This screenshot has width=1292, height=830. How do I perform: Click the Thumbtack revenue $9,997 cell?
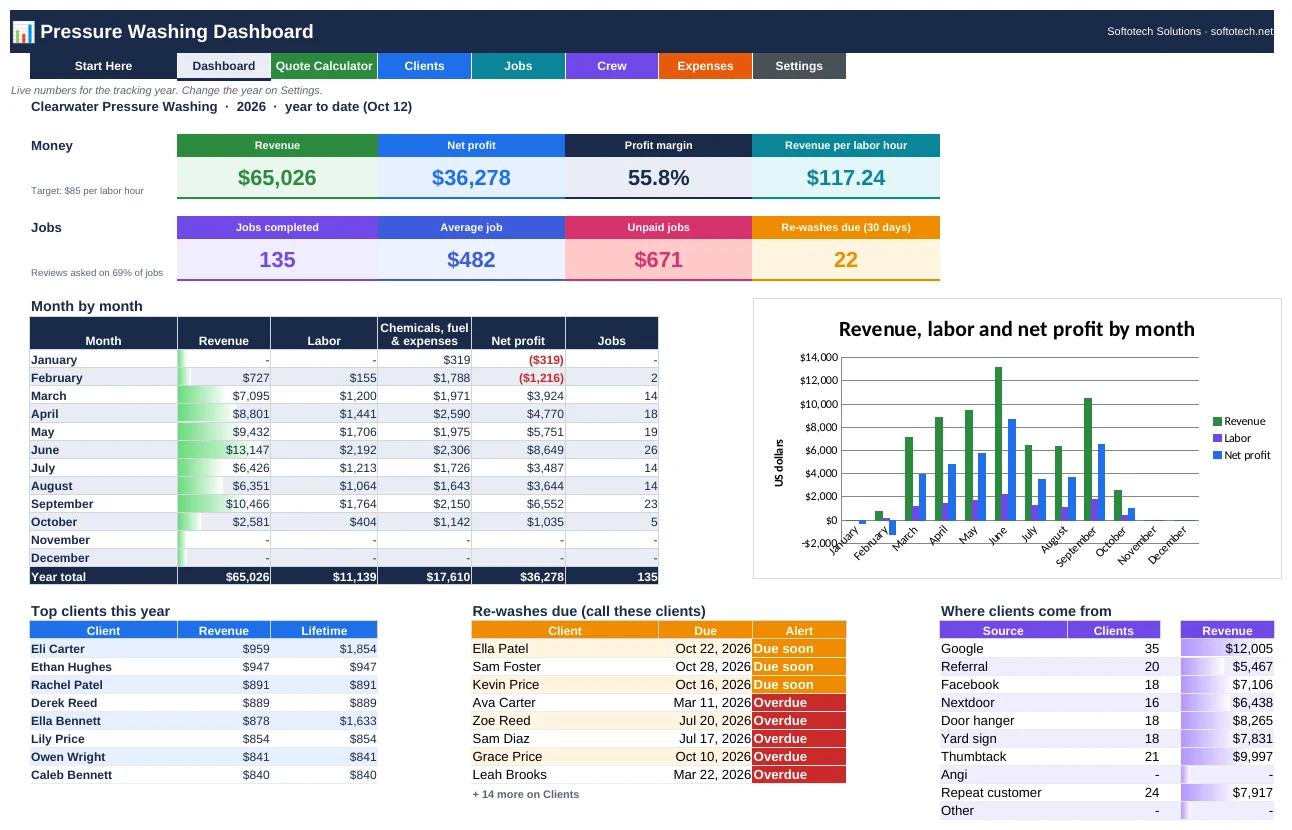[1227, 757]
